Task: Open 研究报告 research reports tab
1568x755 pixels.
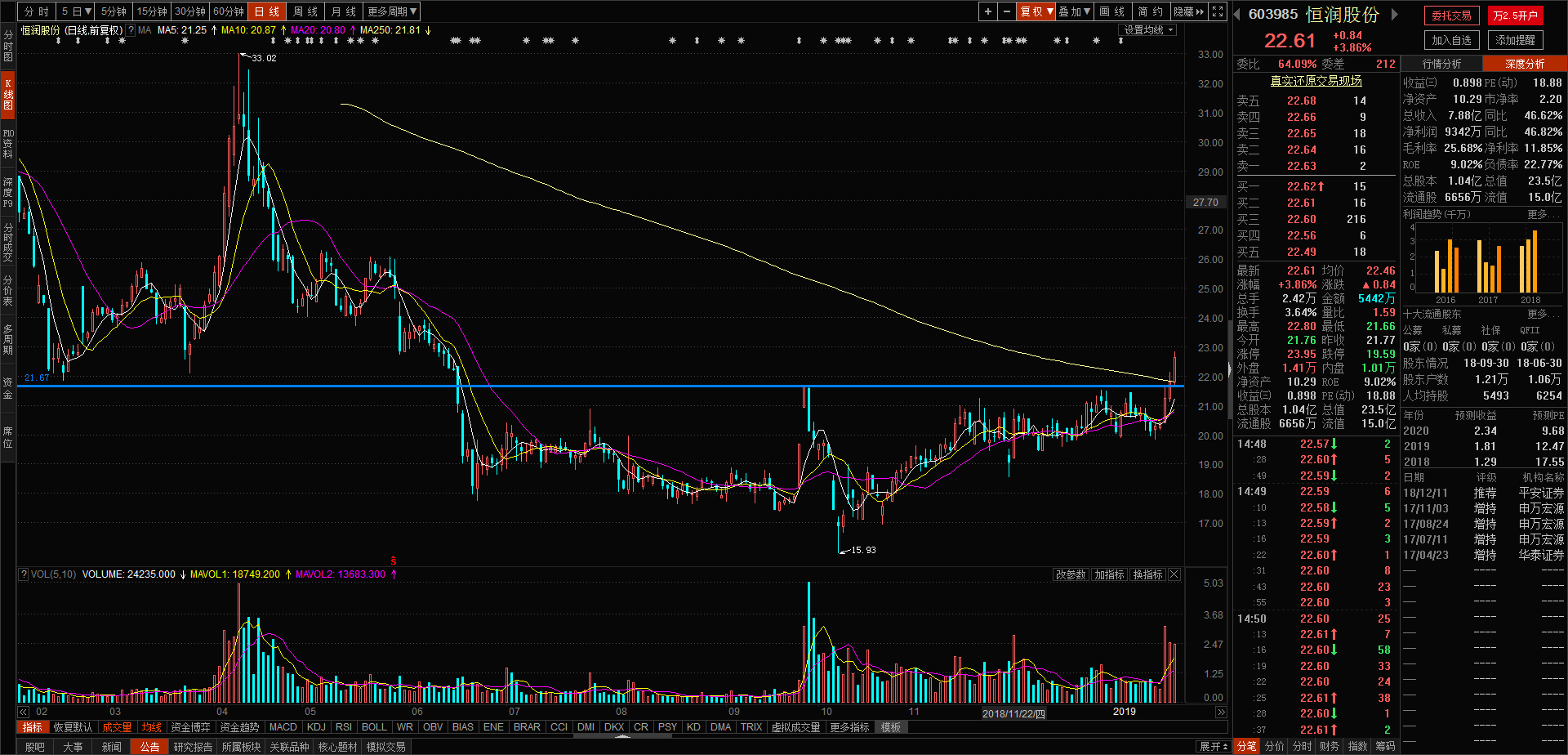Action: 193,747
